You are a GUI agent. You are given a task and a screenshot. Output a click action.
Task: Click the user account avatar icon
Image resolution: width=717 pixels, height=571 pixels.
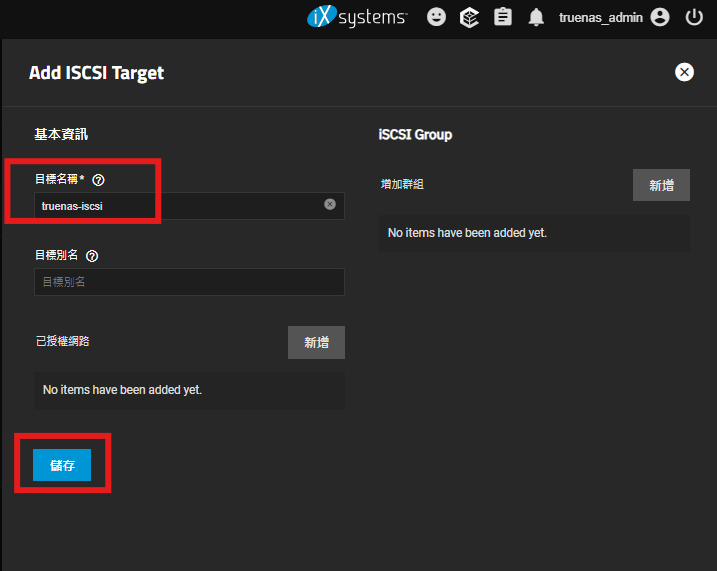[x=659, y=17]
